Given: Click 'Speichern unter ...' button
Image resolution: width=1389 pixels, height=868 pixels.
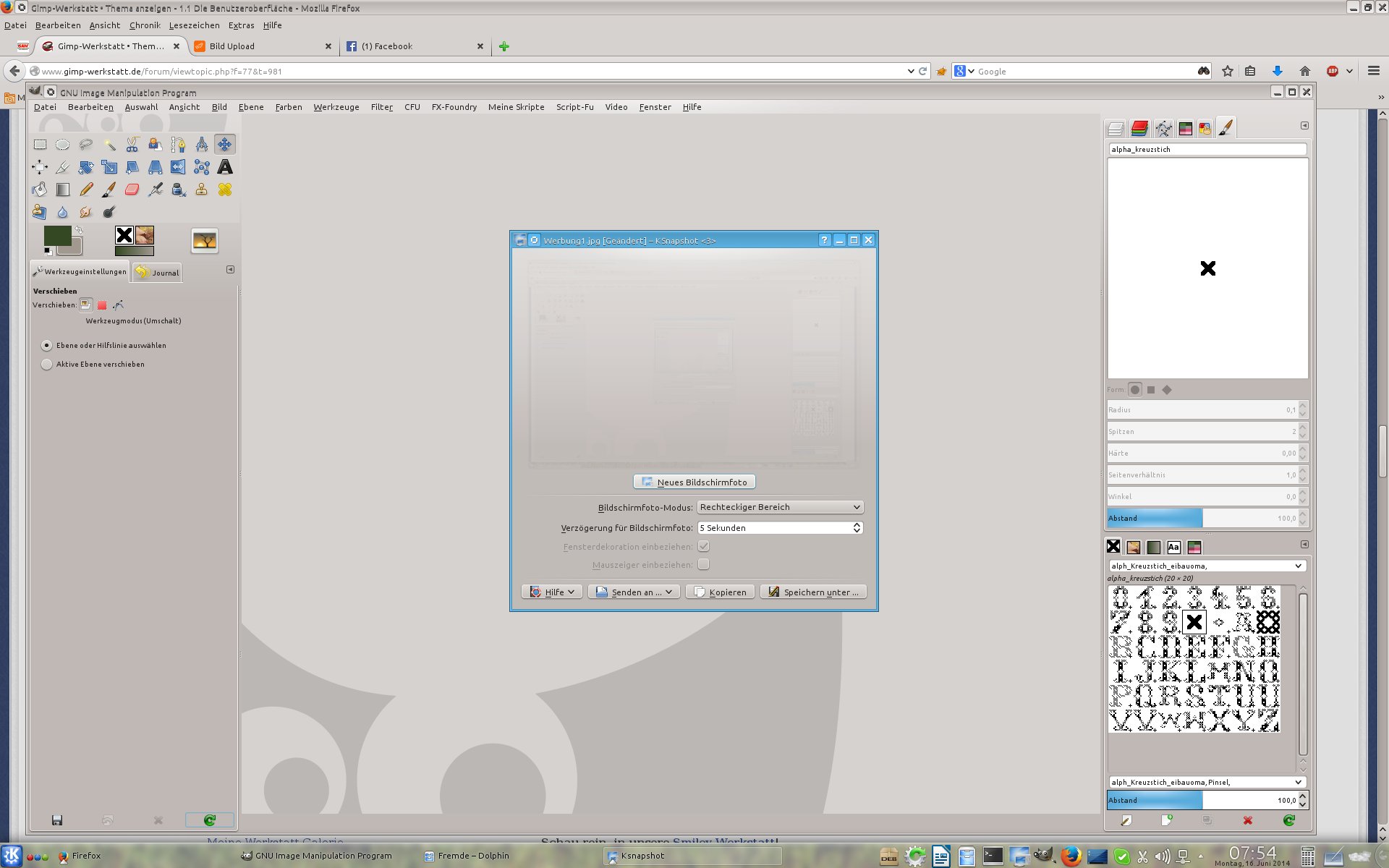Looking at the screenshot, I should [x=813, y=592].
